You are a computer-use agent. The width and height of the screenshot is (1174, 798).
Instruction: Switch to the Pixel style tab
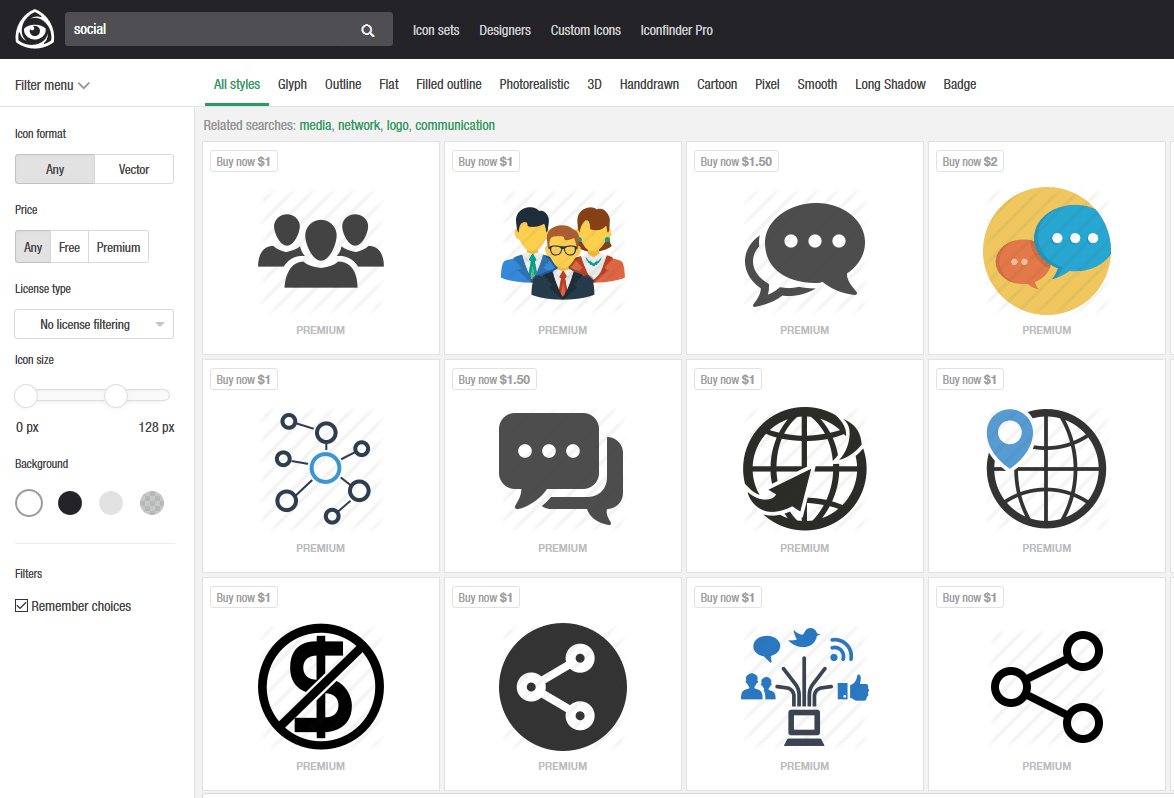tap(767, 84)
